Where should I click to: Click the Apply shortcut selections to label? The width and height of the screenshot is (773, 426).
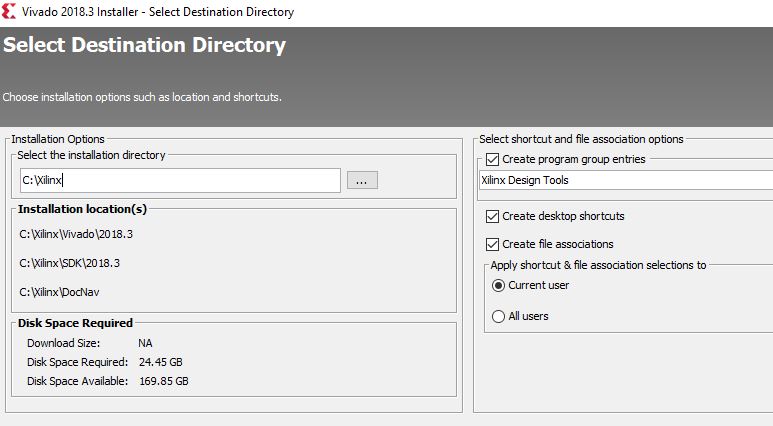point(598,265)
